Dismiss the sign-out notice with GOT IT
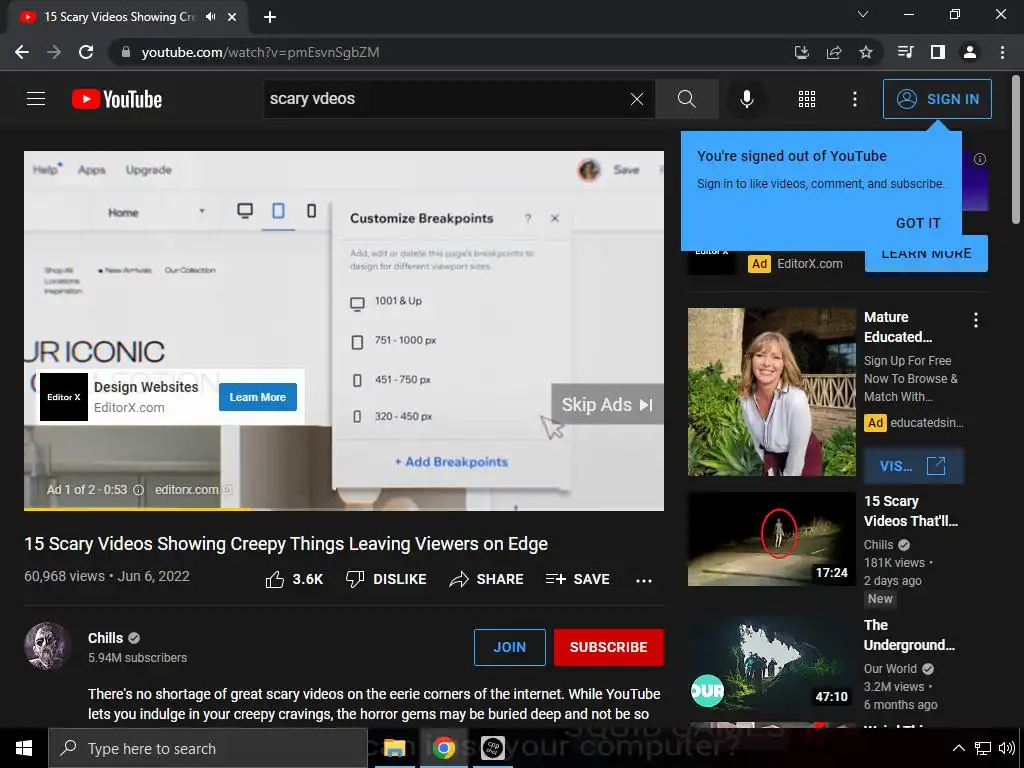Viewport: 1024px width, 768px height. (x=918, y=223)
